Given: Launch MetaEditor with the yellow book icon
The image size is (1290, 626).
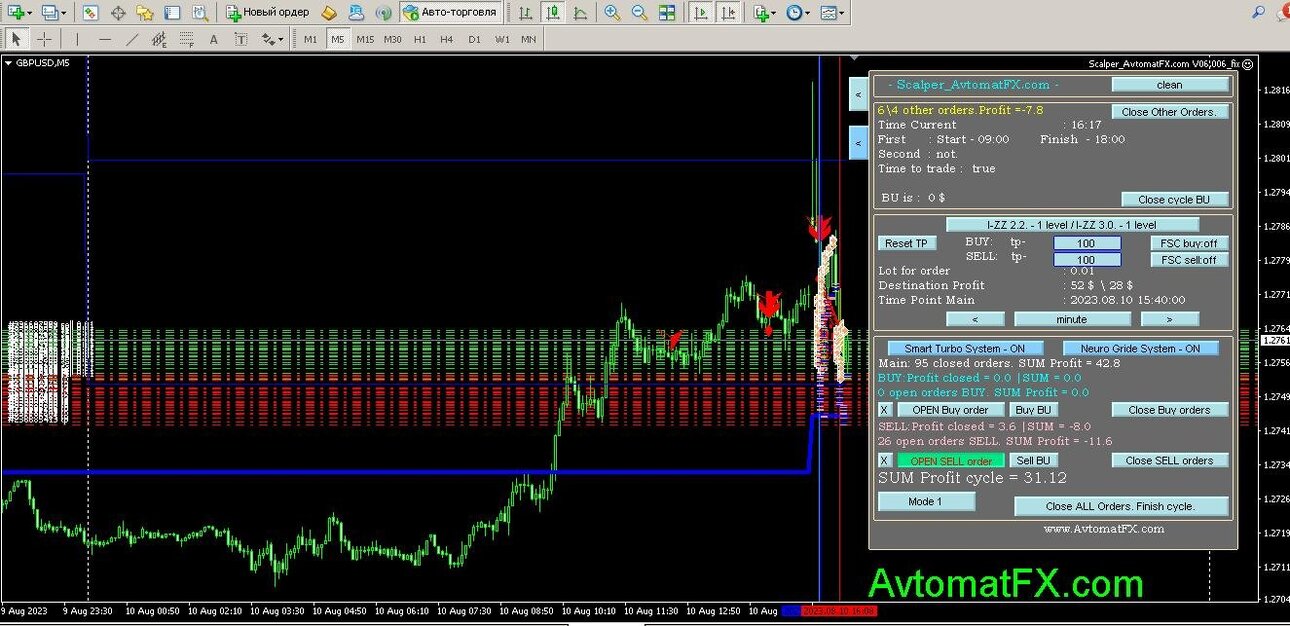Looking at the screenshot, I should (x=329, y=13).
